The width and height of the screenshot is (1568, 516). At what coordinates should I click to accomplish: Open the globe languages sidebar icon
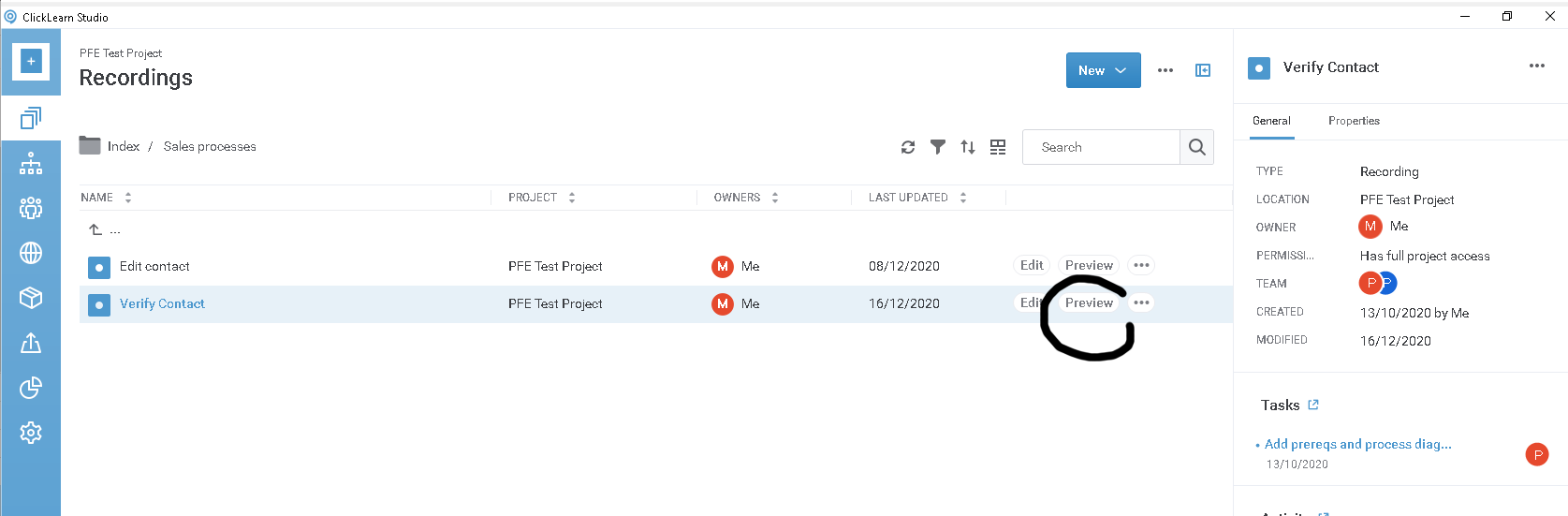tap(31, 253)
